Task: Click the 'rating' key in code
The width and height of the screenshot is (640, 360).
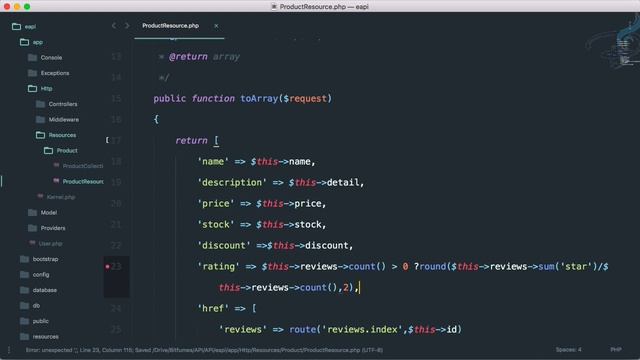Action: click(218, 267)
